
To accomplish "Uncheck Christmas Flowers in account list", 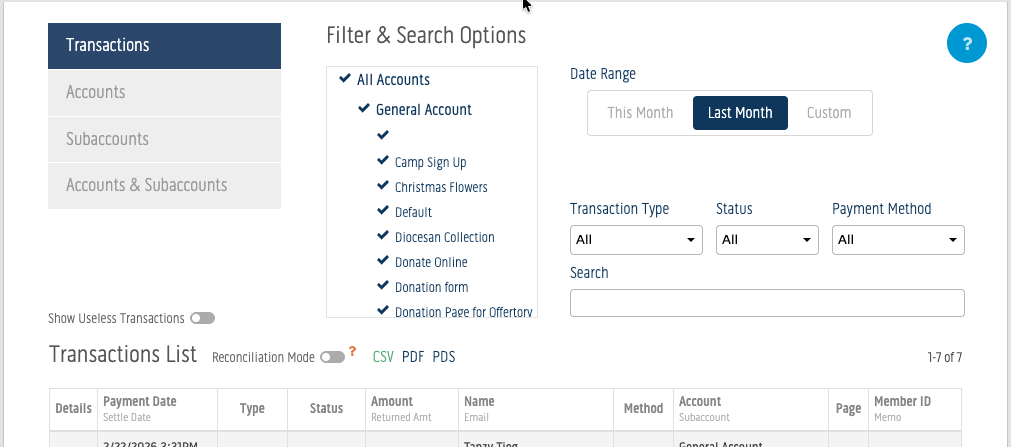I will [x=383, y=186].
